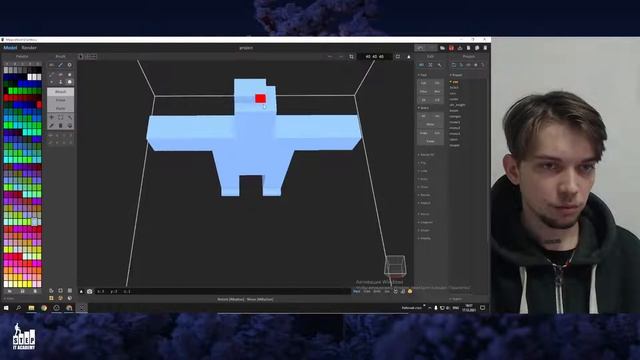Choose the blue-highlighted line brush icon

(60, 65)
